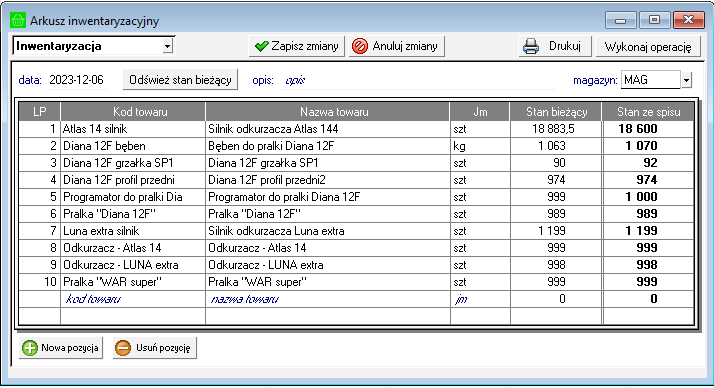Select the code Programator do pralki Dia
The image size is (714, 388).
(133, 197)
